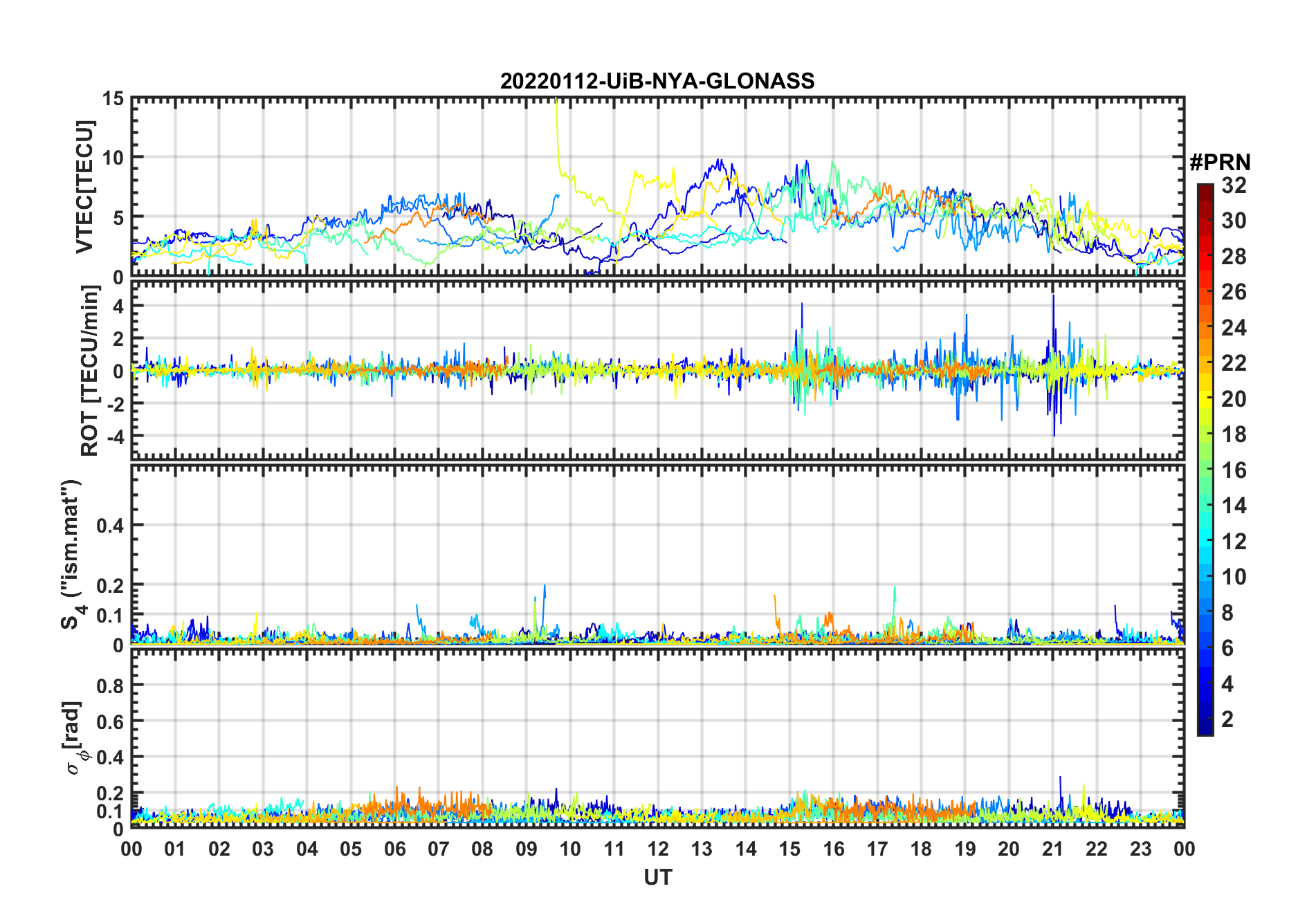1316x920 pixels.
Task: Click the sigma-phi [rad] y-axis label
Action: click(x=75, y=737)
